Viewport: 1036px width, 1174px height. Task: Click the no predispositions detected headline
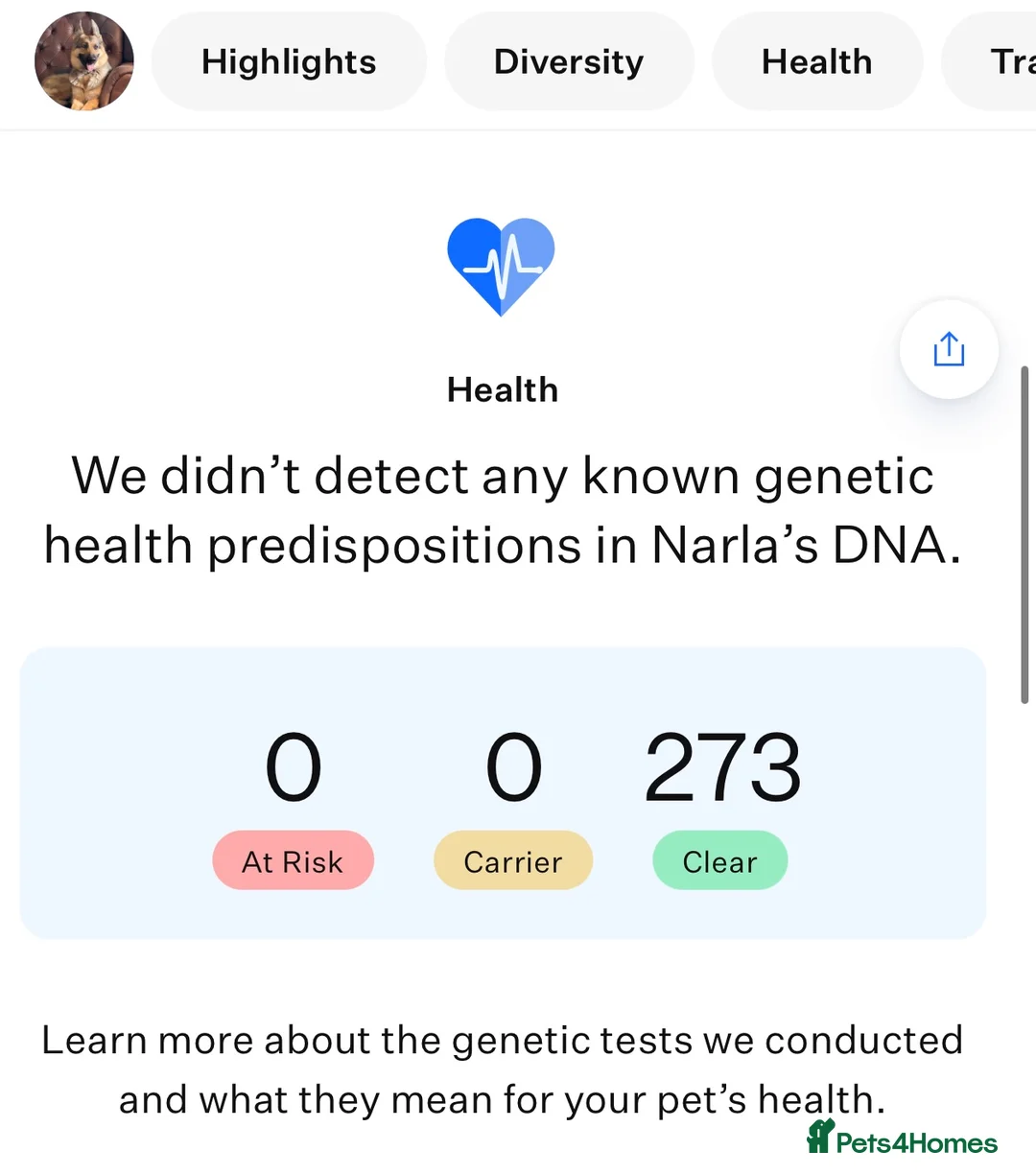click(502, 510)
